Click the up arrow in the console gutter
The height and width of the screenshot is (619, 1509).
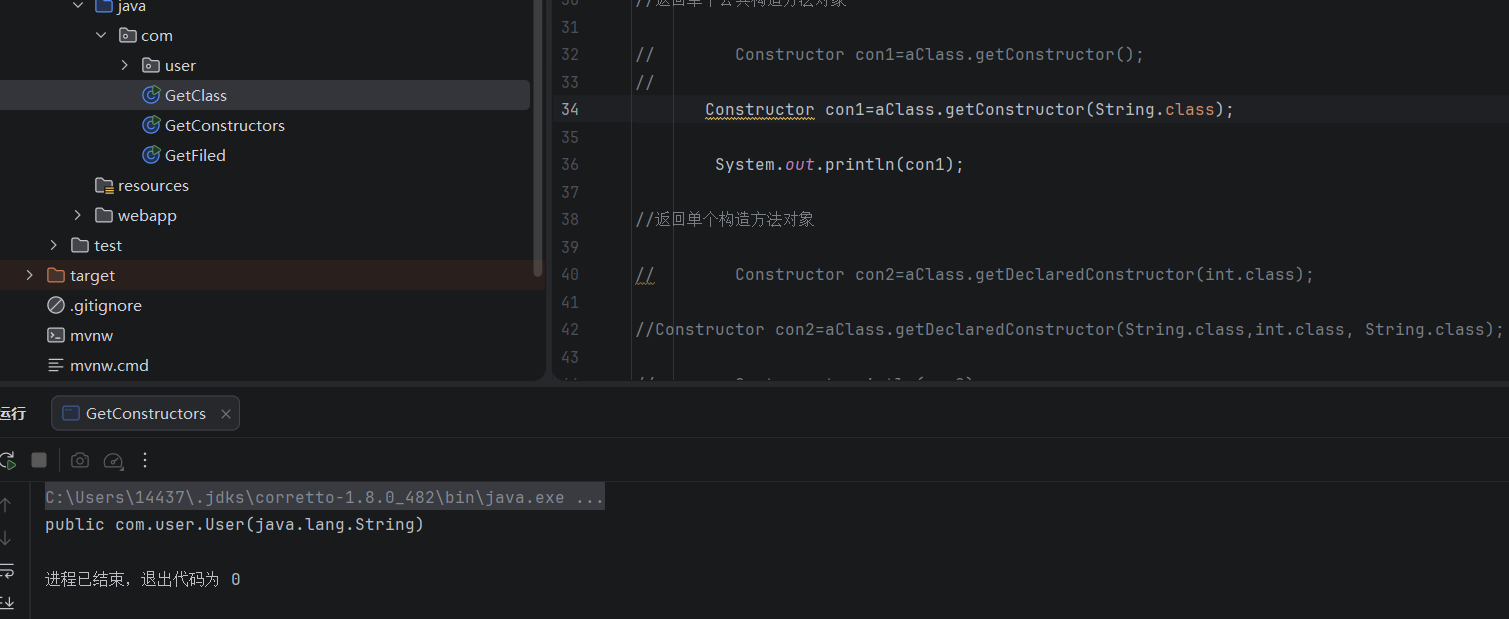(6, 505)
